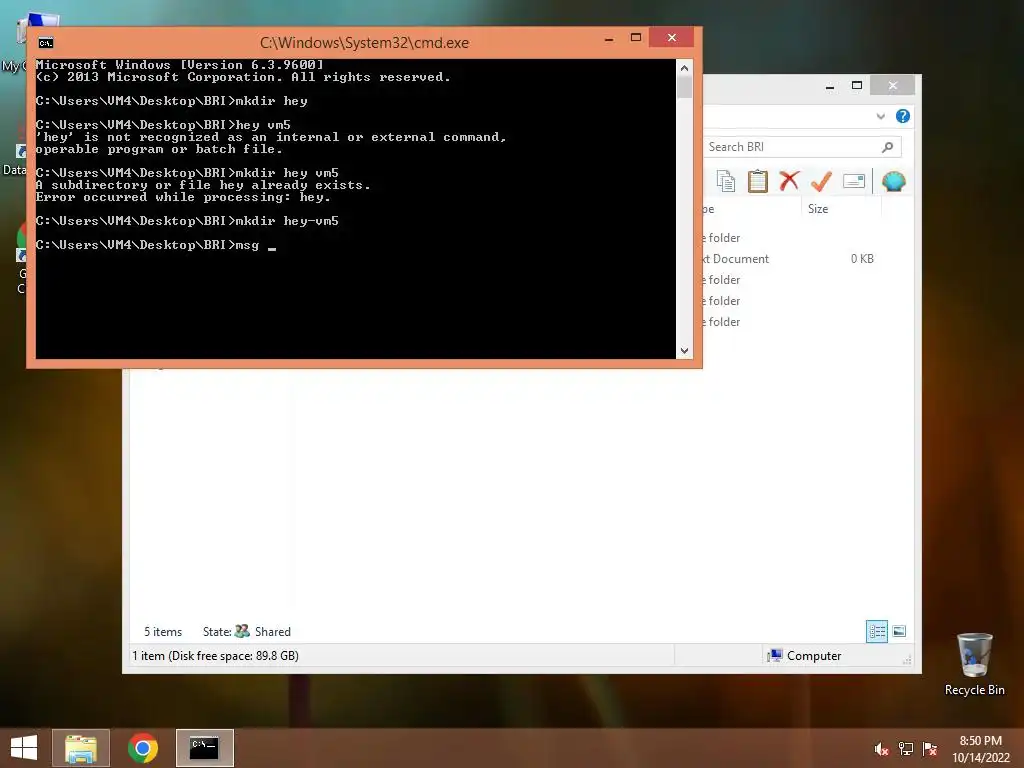Sort files by Size column header

pyautogui.click(x=818, y=209)
